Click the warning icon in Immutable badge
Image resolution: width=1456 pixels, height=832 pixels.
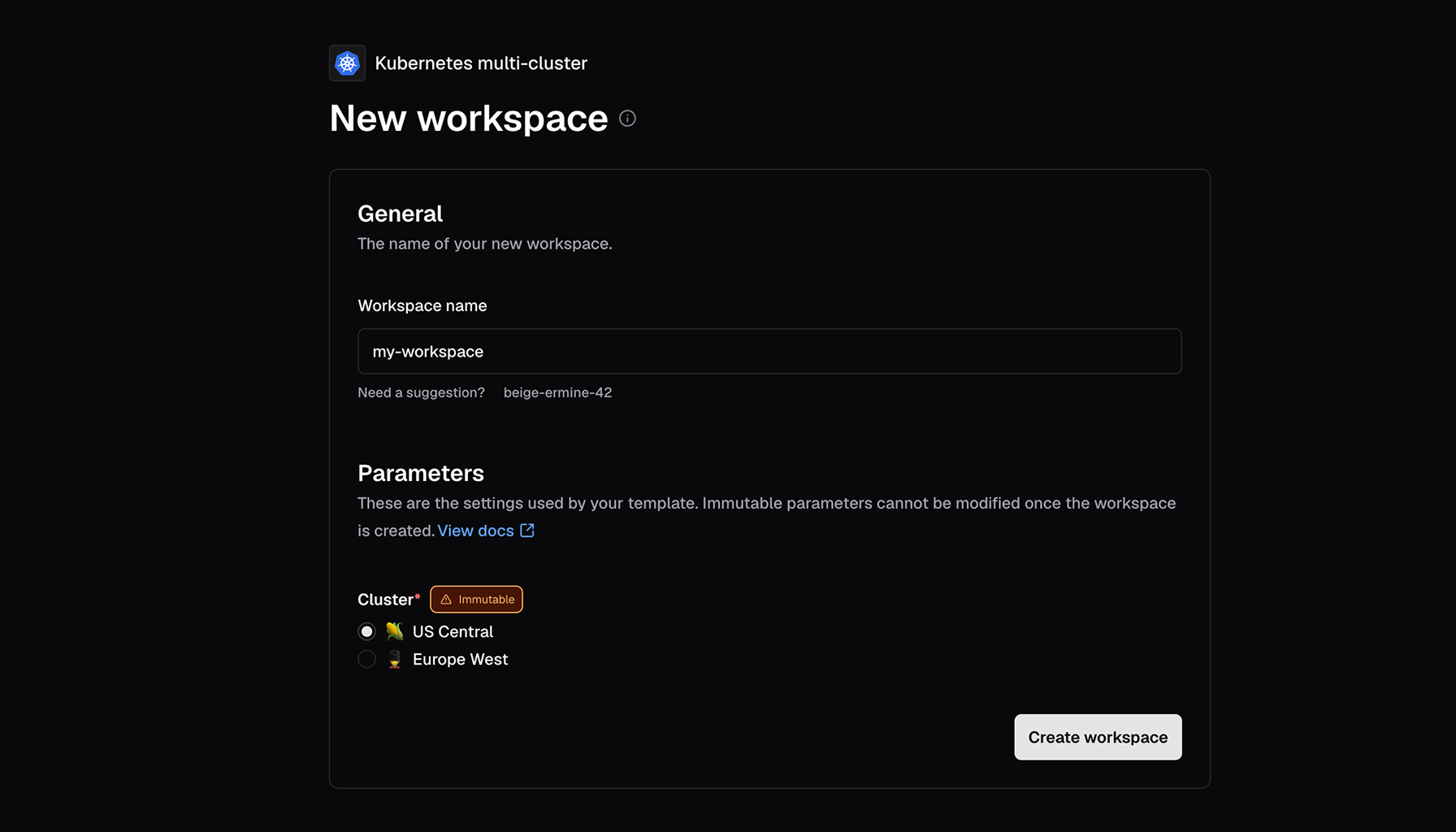[446, 600]
